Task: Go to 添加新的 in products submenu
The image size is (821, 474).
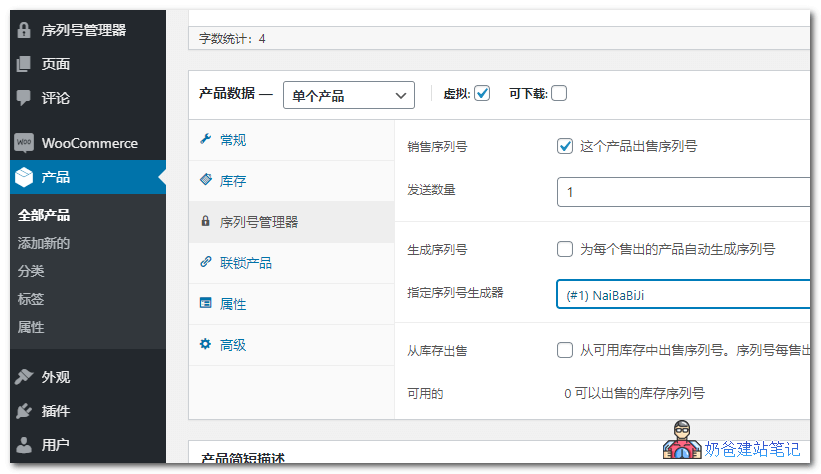Action: pos(44,243)
